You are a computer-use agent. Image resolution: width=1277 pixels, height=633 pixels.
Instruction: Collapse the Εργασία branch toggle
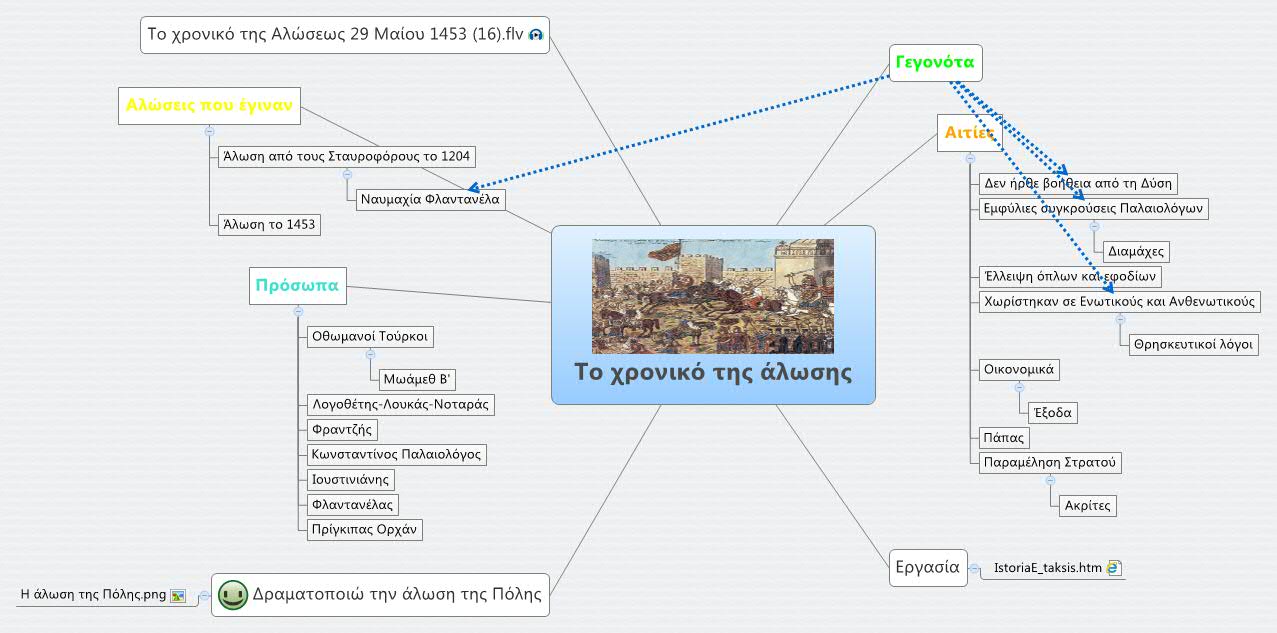click(x=974, y=568)
